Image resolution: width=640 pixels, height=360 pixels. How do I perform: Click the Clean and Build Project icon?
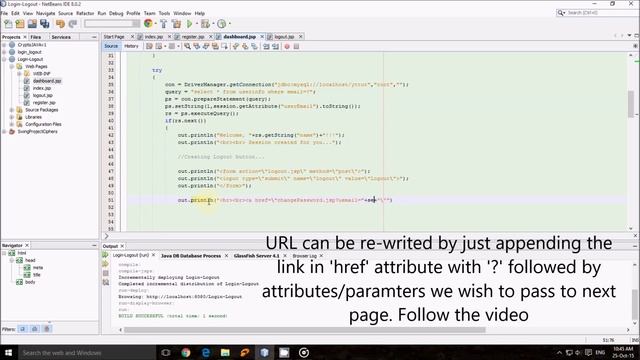(176, 24)
